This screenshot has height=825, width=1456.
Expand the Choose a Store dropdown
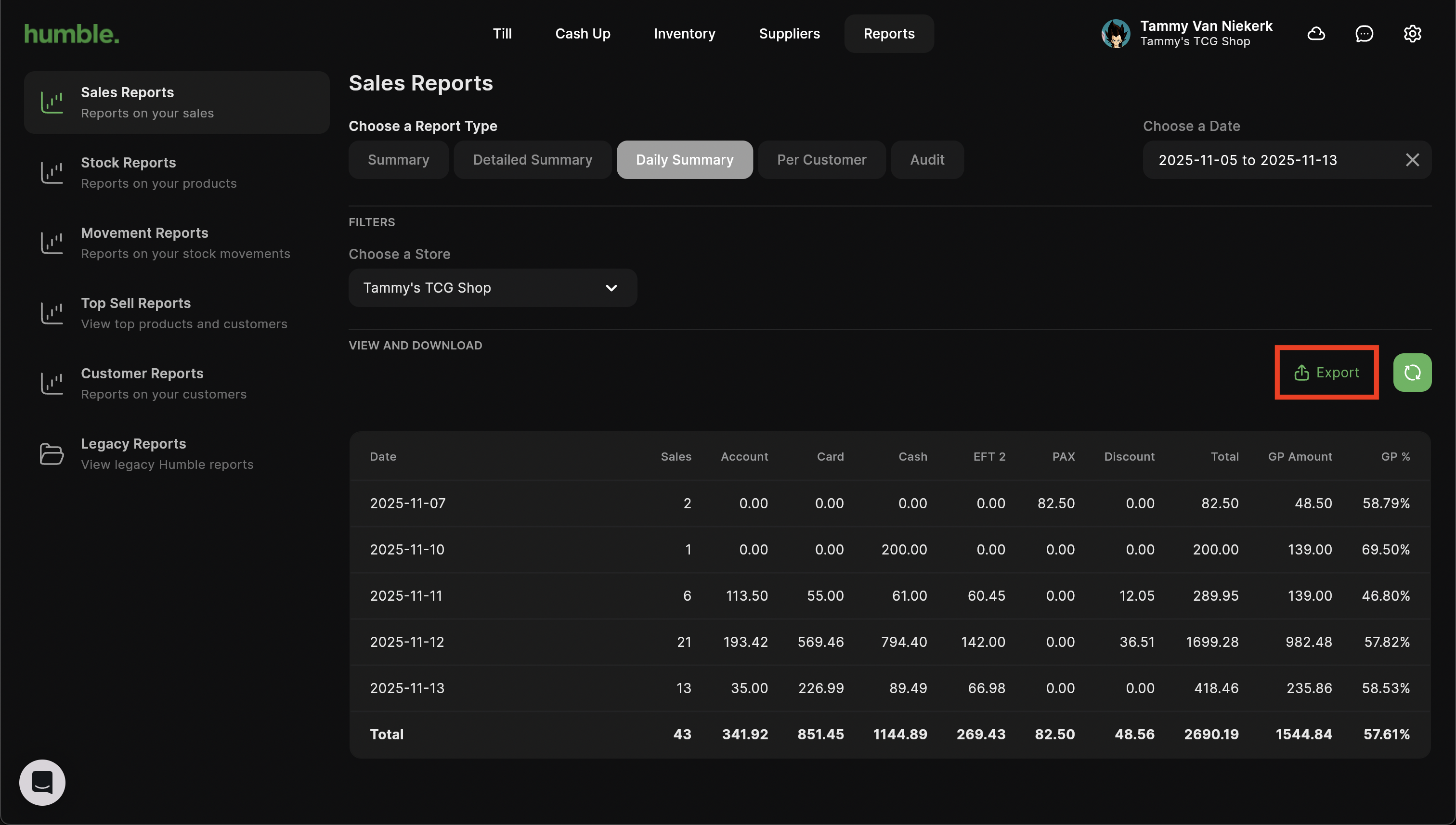click(x=492, y=288)
